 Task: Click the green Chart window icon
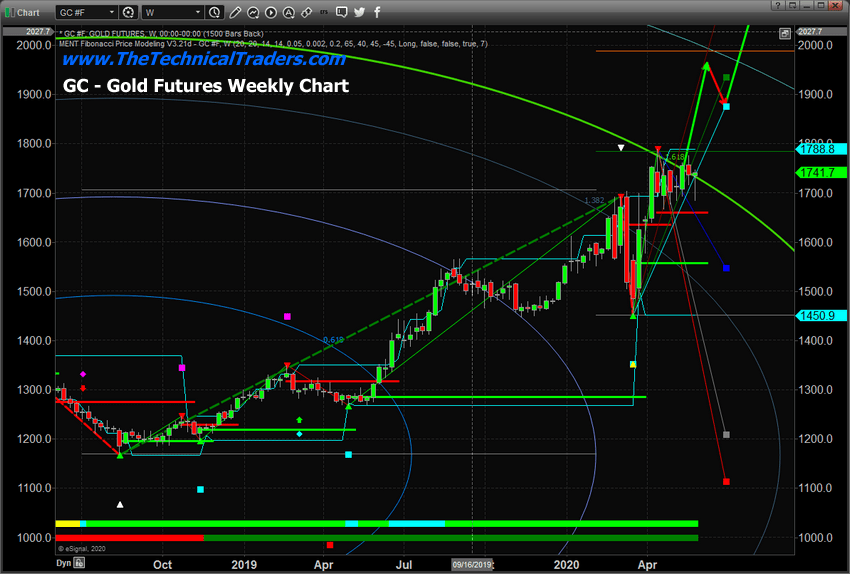click(x=10, y=12)
